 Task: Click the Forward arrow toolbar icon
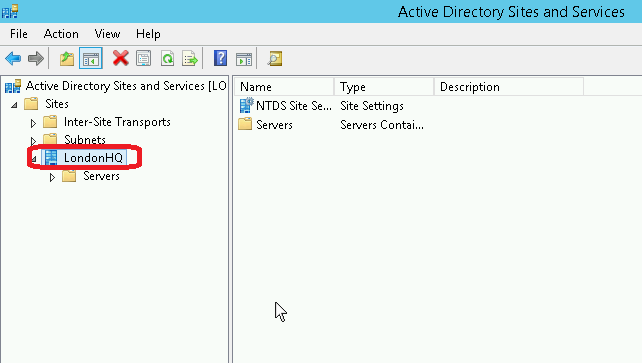(36, 59)
